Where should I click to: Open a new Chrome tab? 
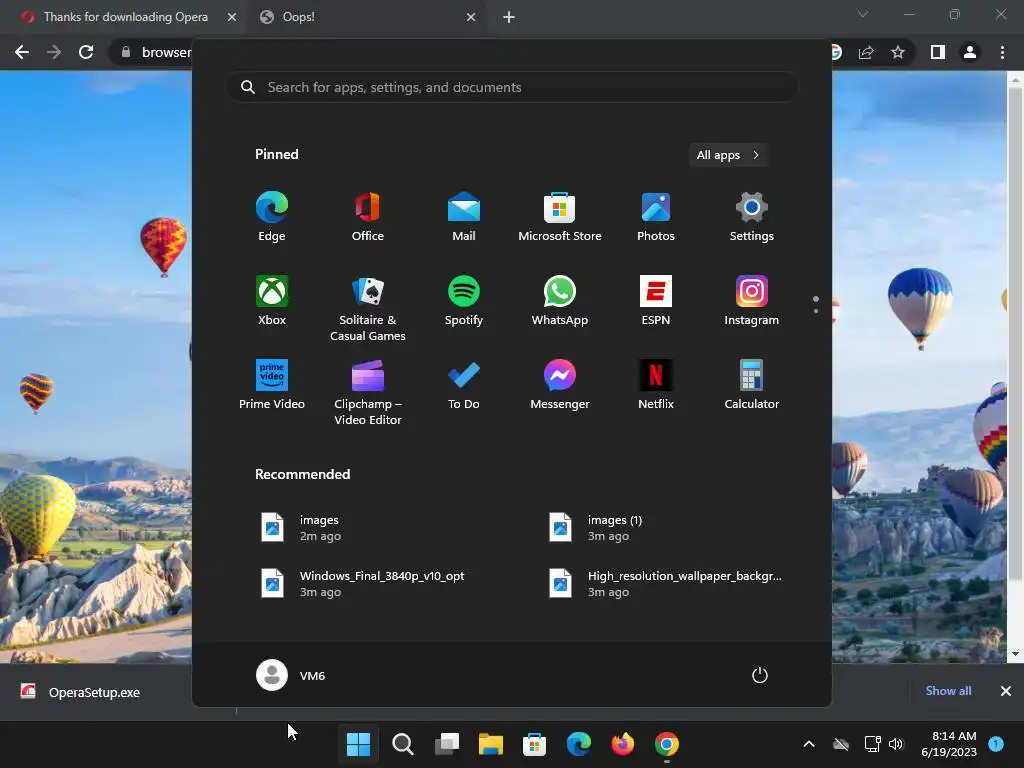coord(509,17)
